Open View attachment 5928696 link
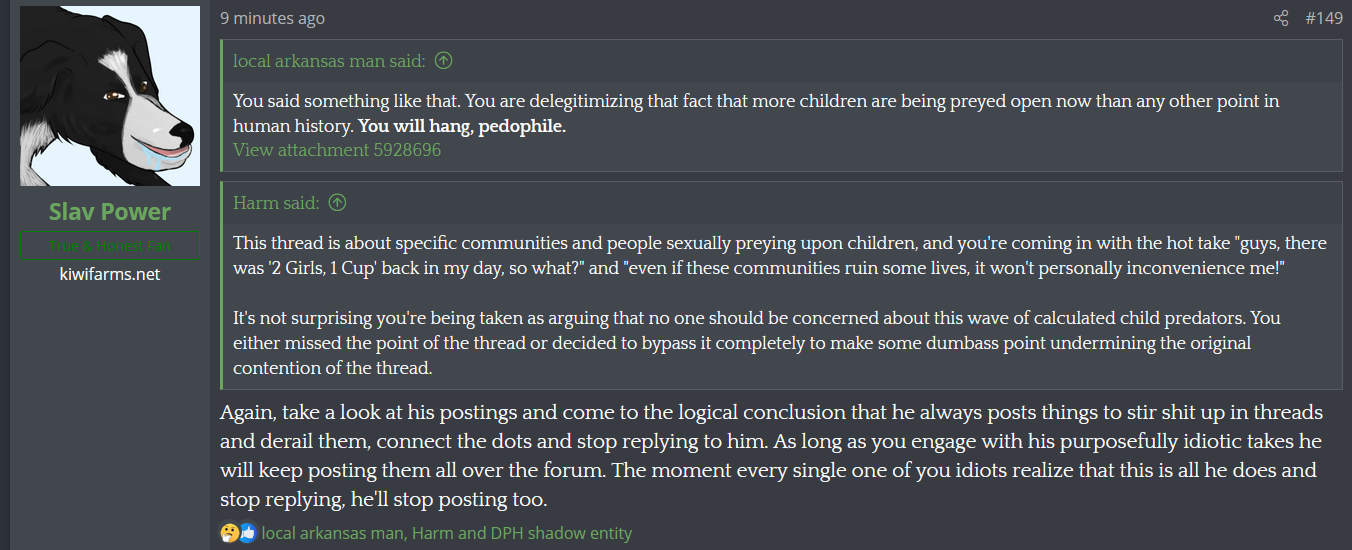Screen dimensions: 1352x550 [337, 150]
